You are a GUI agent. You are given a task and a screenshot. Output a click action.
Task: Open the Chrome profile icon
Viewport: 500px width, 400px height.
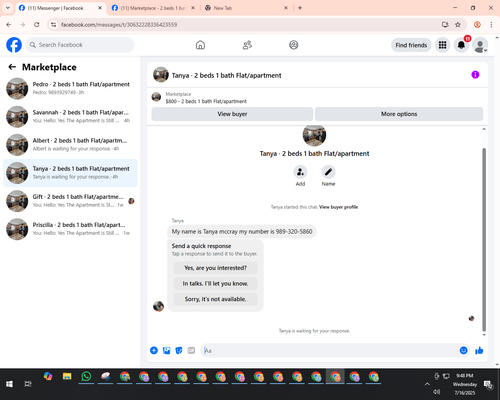click(x=477, y=25)
